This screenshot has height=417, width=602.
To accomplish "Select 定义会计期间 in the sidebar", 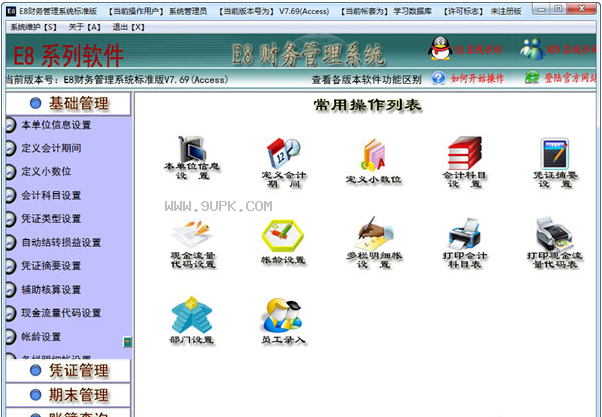I will pos(51,148).
